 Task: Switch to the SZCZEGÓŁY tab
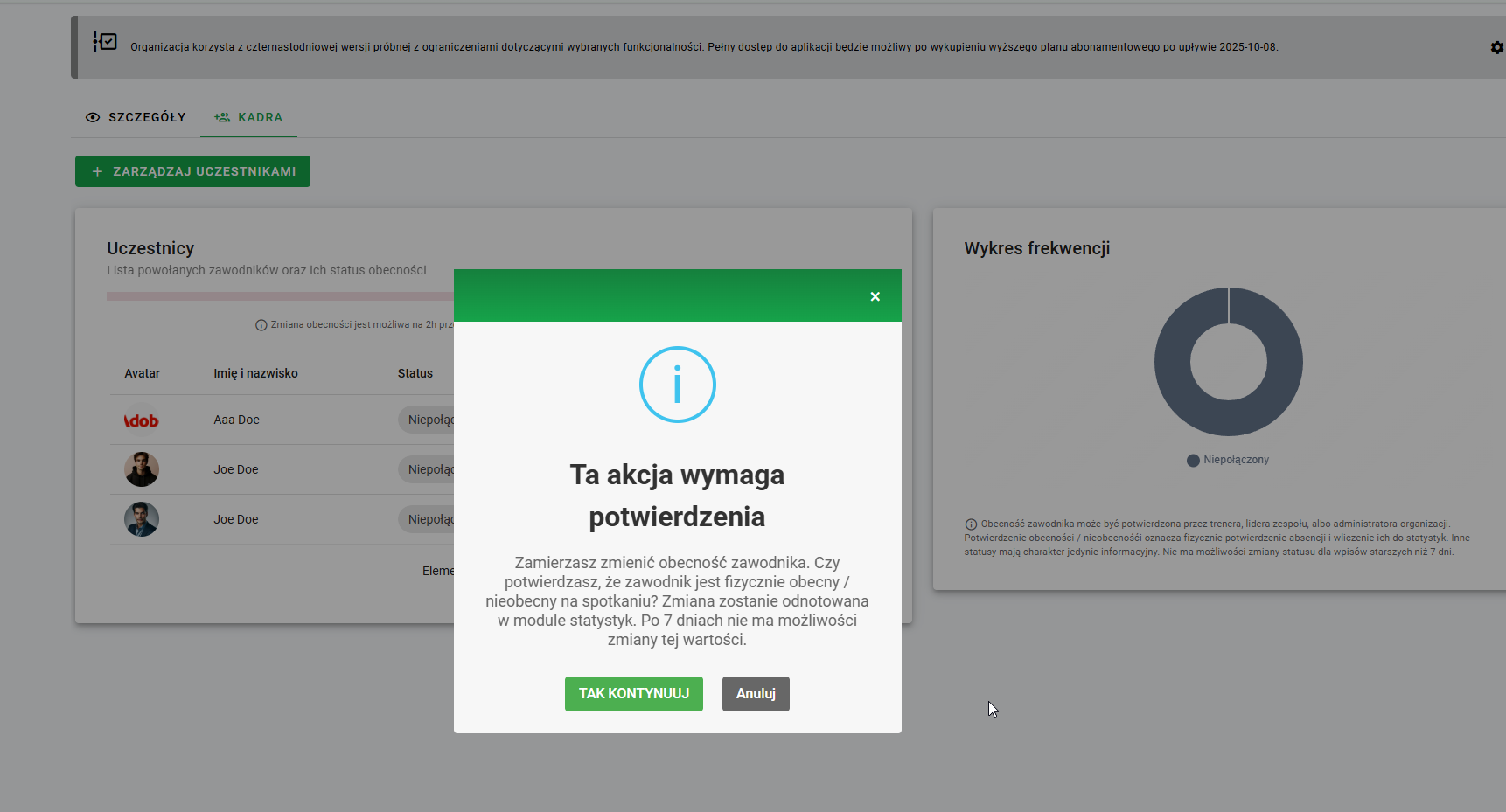tap(136, 117)
